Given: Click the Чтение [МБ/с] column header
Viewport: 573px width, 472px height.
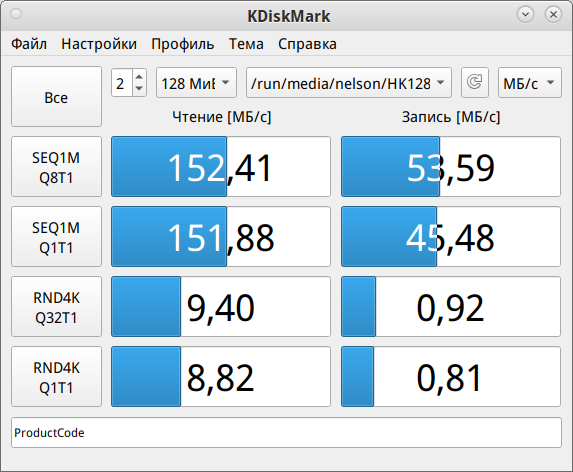Looking at the screenshot, I should pos(221,117).
